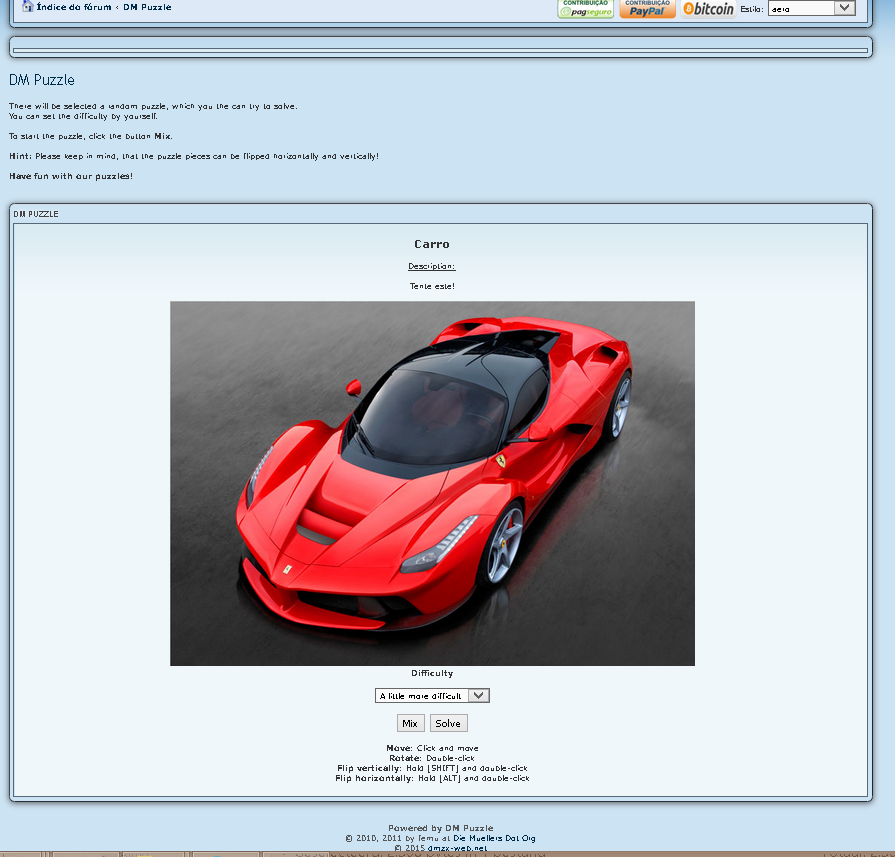The width and height of the screenshot is (895, 857).
Task: Click the Carro puzzle title
Action: pyautogui.click(x=432, y=244)
